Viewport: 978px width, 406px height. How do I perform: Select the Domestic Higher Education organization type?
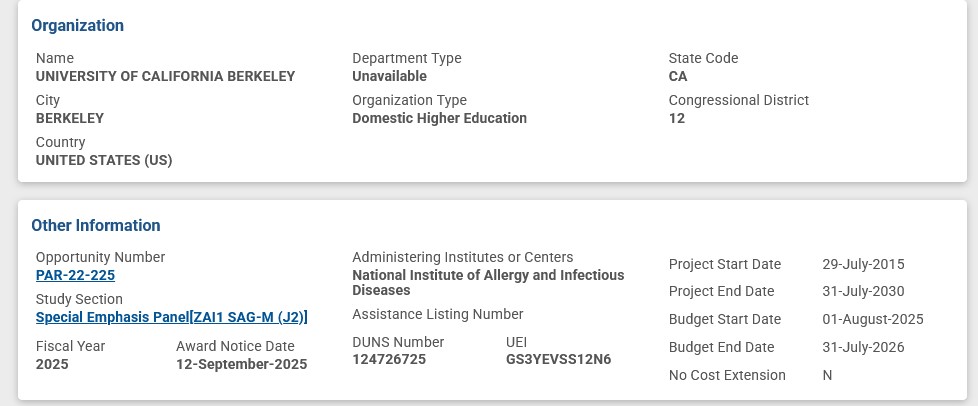(439, 118)
